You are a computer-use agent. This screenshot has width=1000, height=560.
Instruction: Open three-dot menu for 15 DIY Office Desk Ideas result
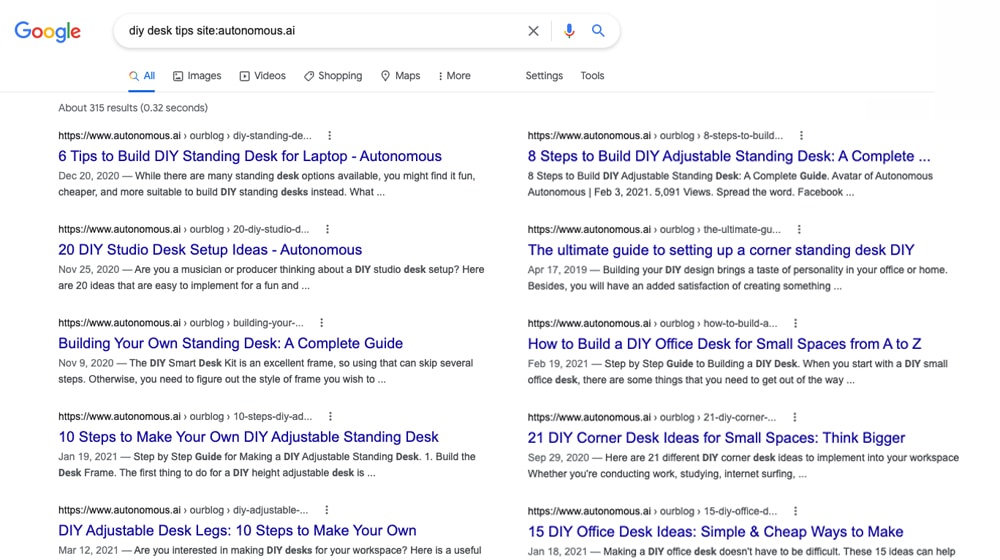(795, 511)
